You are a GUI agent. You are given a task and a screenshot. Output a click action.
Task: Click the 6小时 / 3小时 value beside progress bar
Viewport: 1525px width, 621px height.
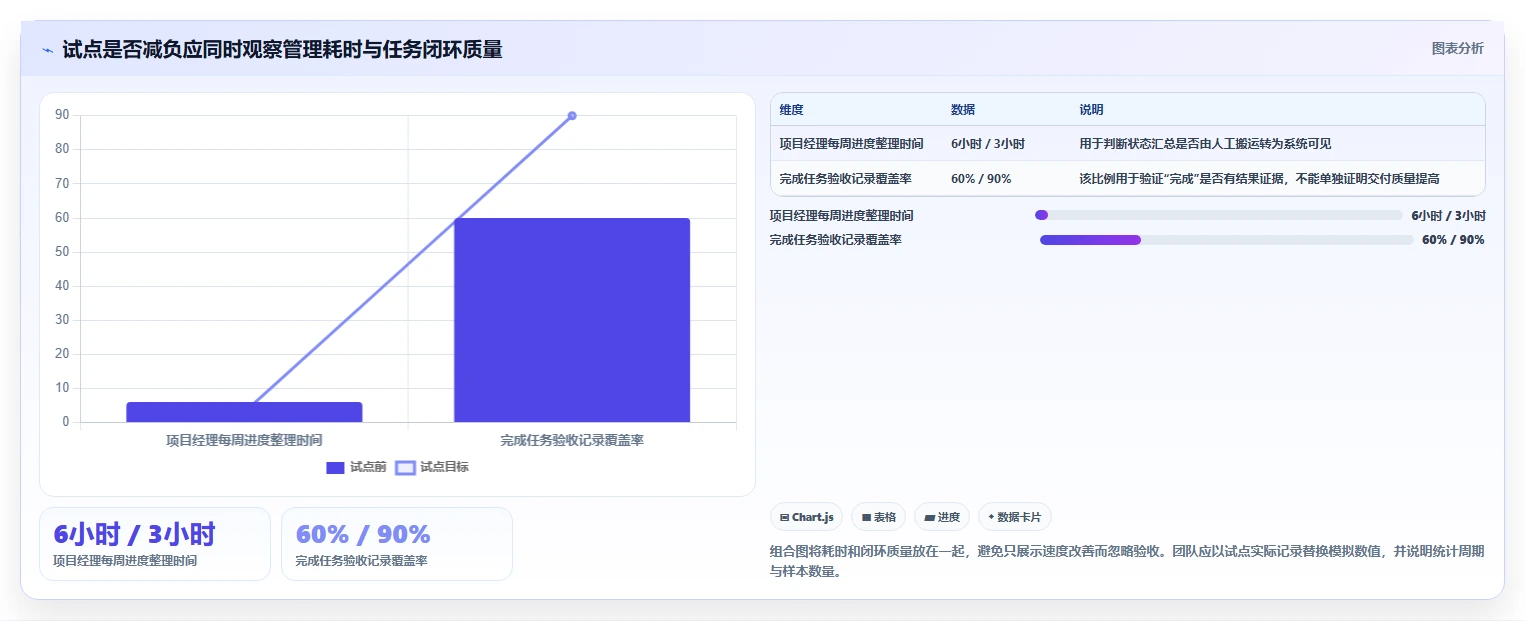pos(1448,216)
